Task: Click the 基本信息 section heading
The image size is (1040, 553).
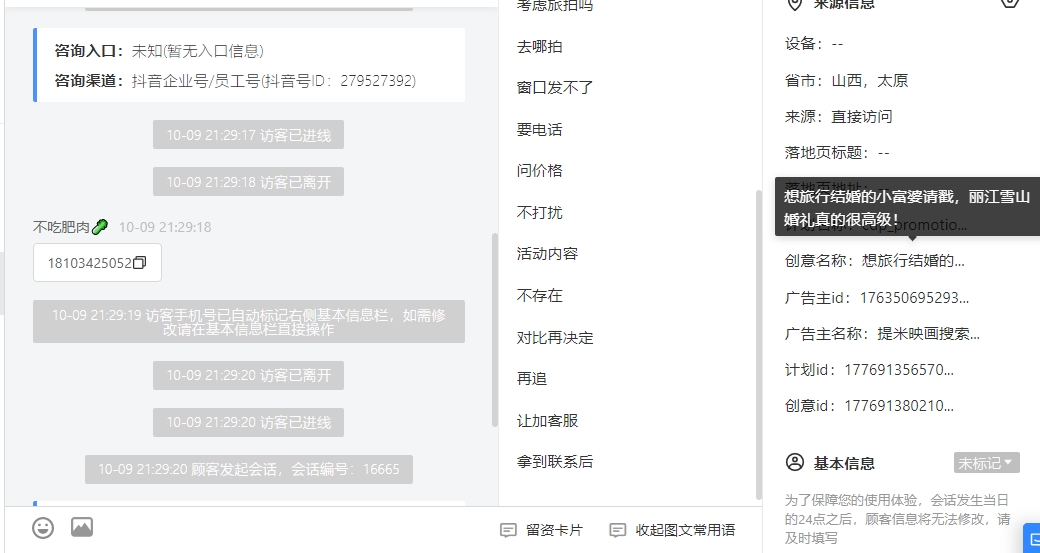Action: pyautogui.click(x=844, y=463)
